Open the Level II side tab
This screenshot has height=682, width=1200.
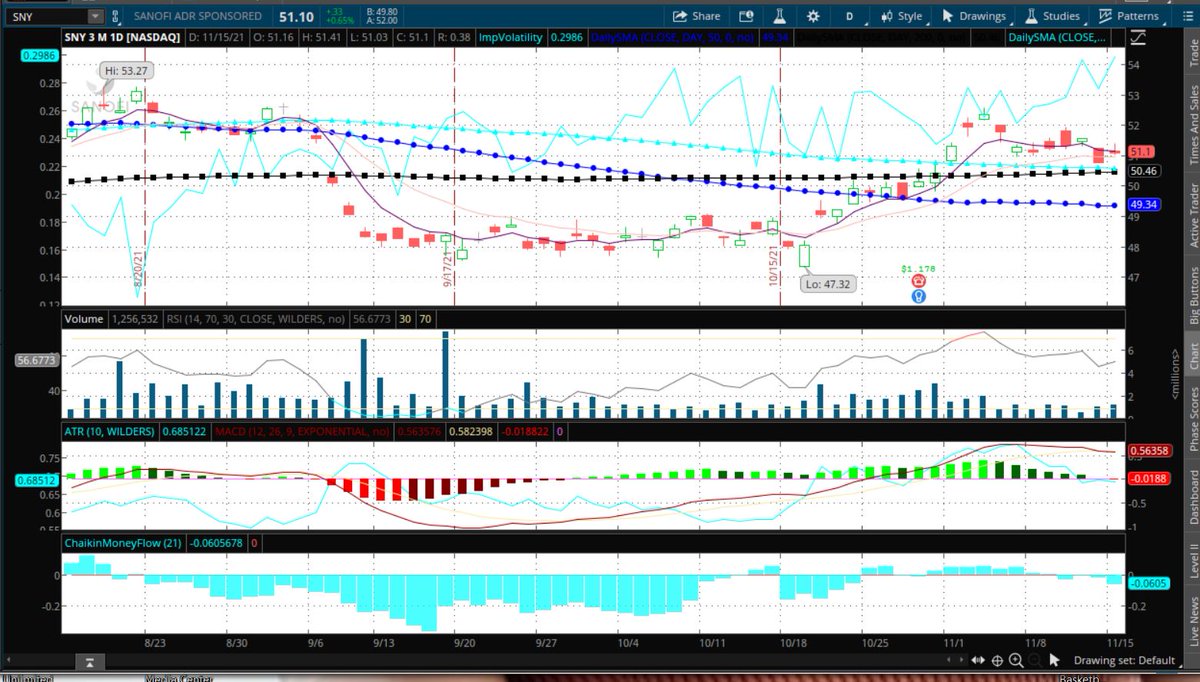coord(1192,560)
